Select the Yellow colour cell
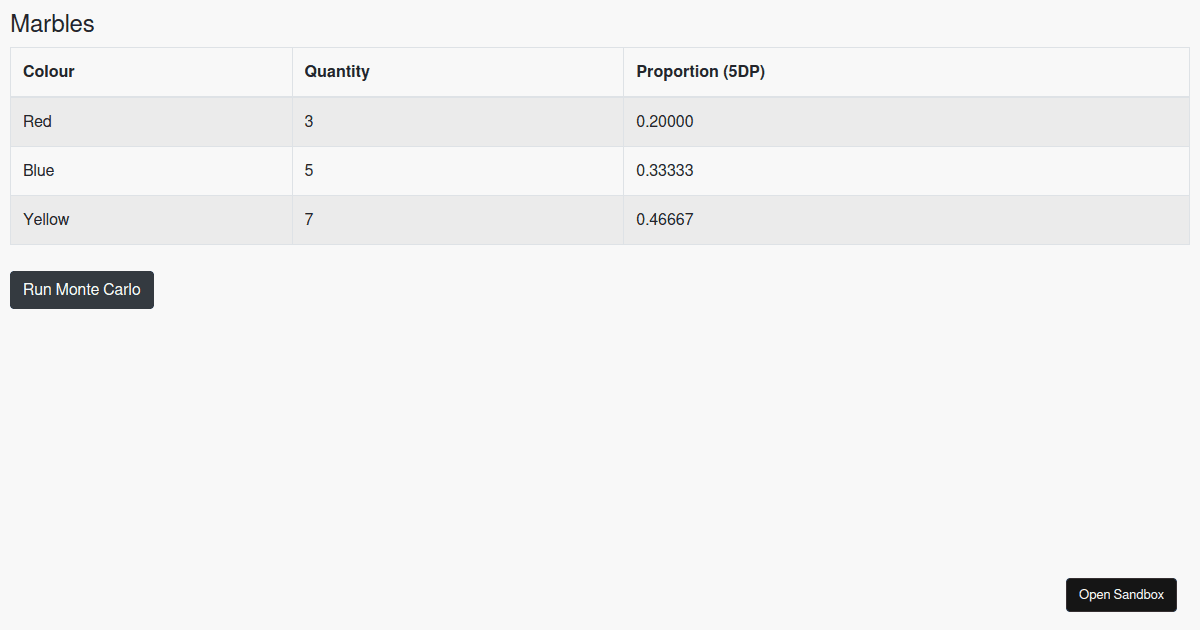The height and width of the screenshot is (630, 1200). [x=46, y=220]
